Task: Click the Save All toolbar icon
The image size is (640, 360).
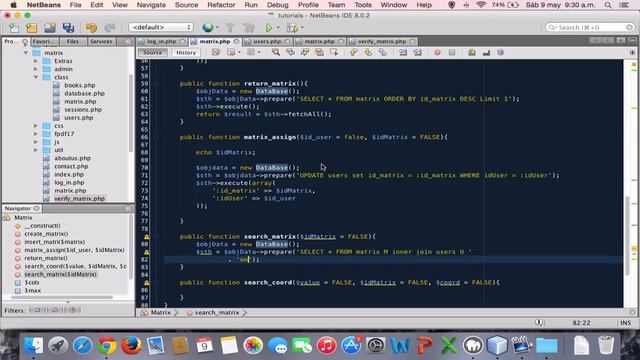Action: coord(68,27)
